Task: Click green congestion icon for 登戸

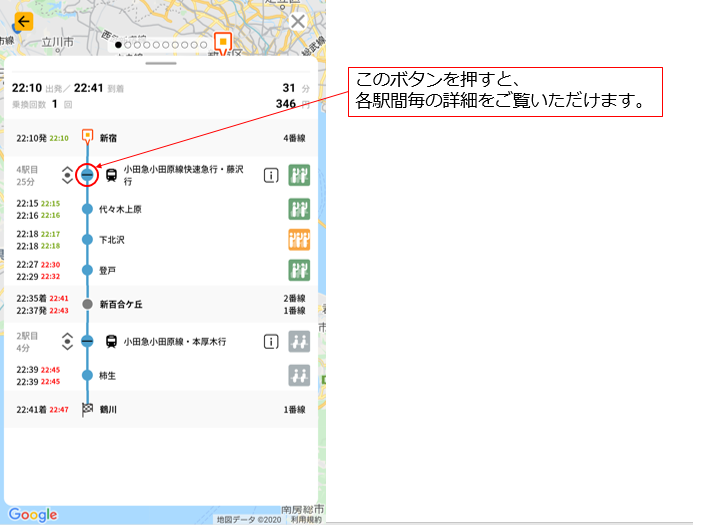Action: (x=299, y=270)
